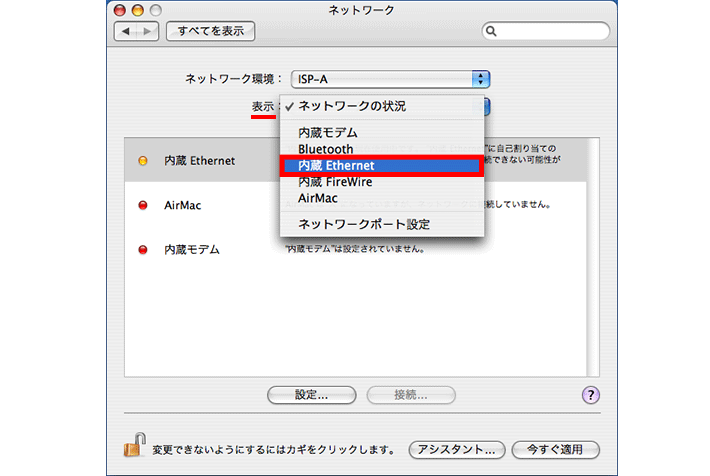
Task: Click the magnifying glass in search field
Action: click(493, 32)
